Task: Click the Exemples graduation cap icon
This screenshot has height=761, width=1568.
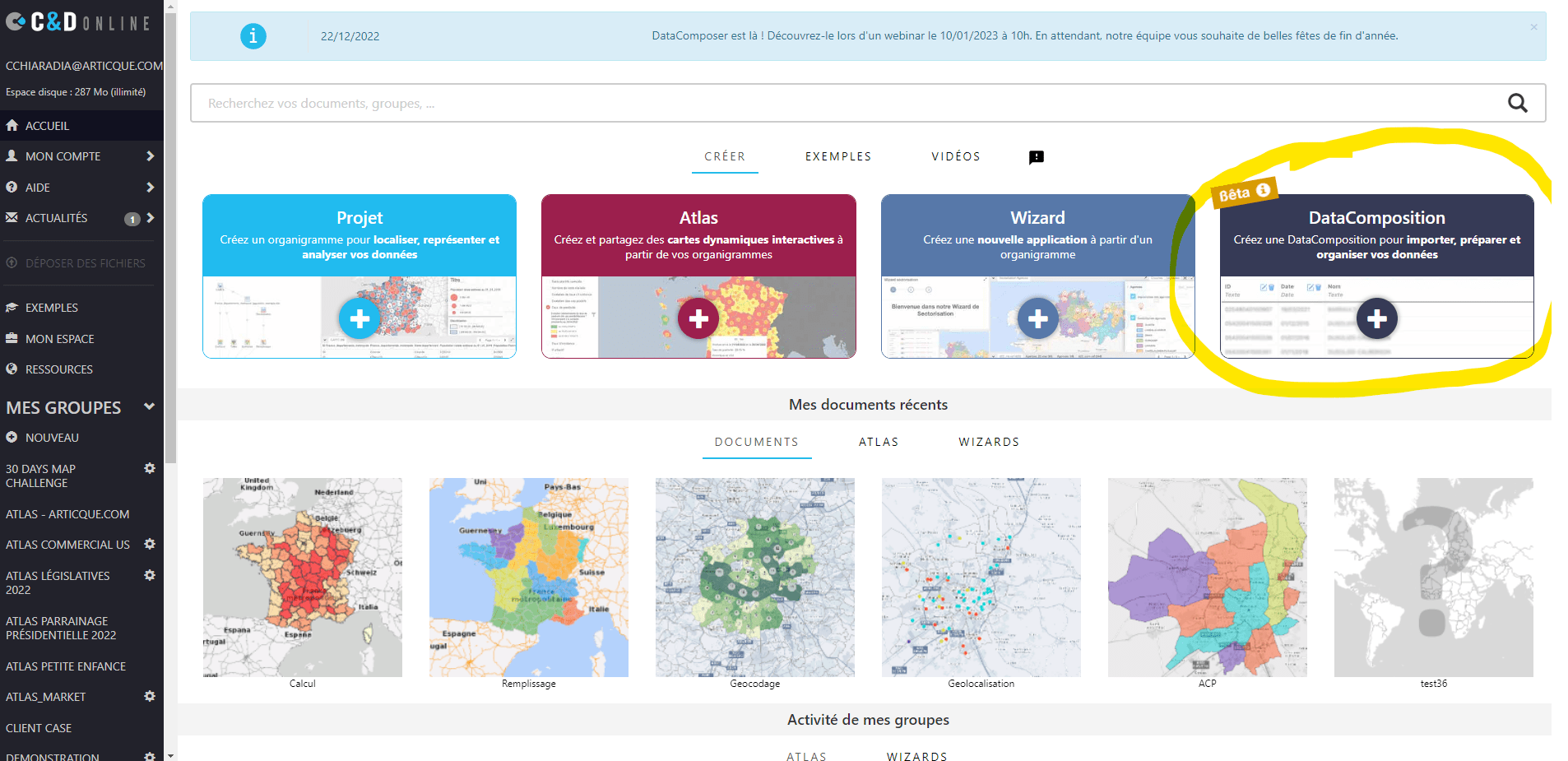Action: 12,308
